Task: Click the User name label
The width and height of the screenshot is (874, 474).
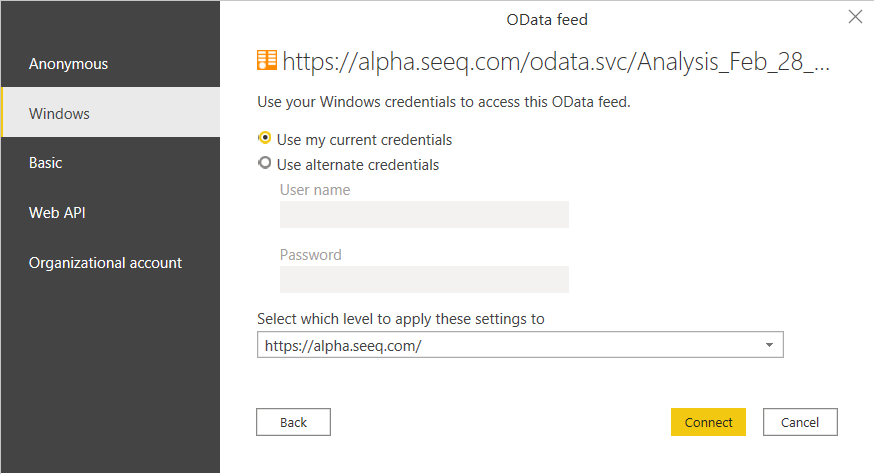Action: coord(315,190)
